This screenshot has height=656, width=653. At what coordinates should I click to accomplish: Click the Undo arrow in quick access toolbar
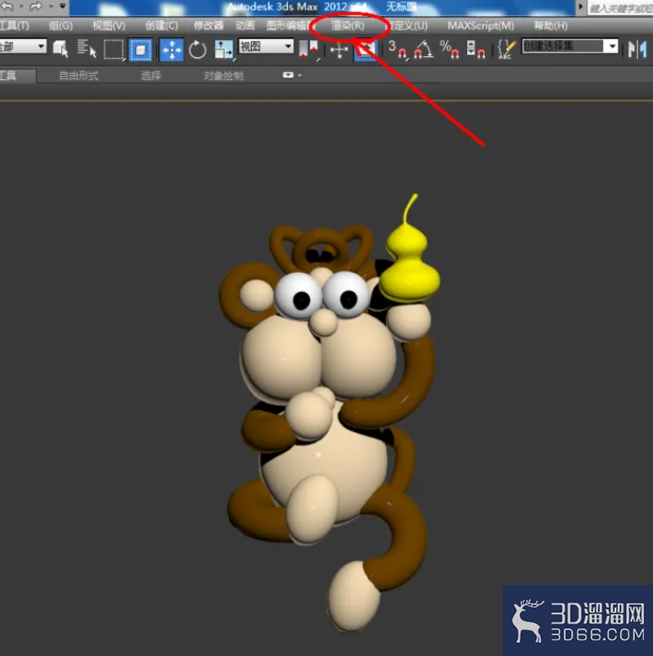tap(8, 6)
